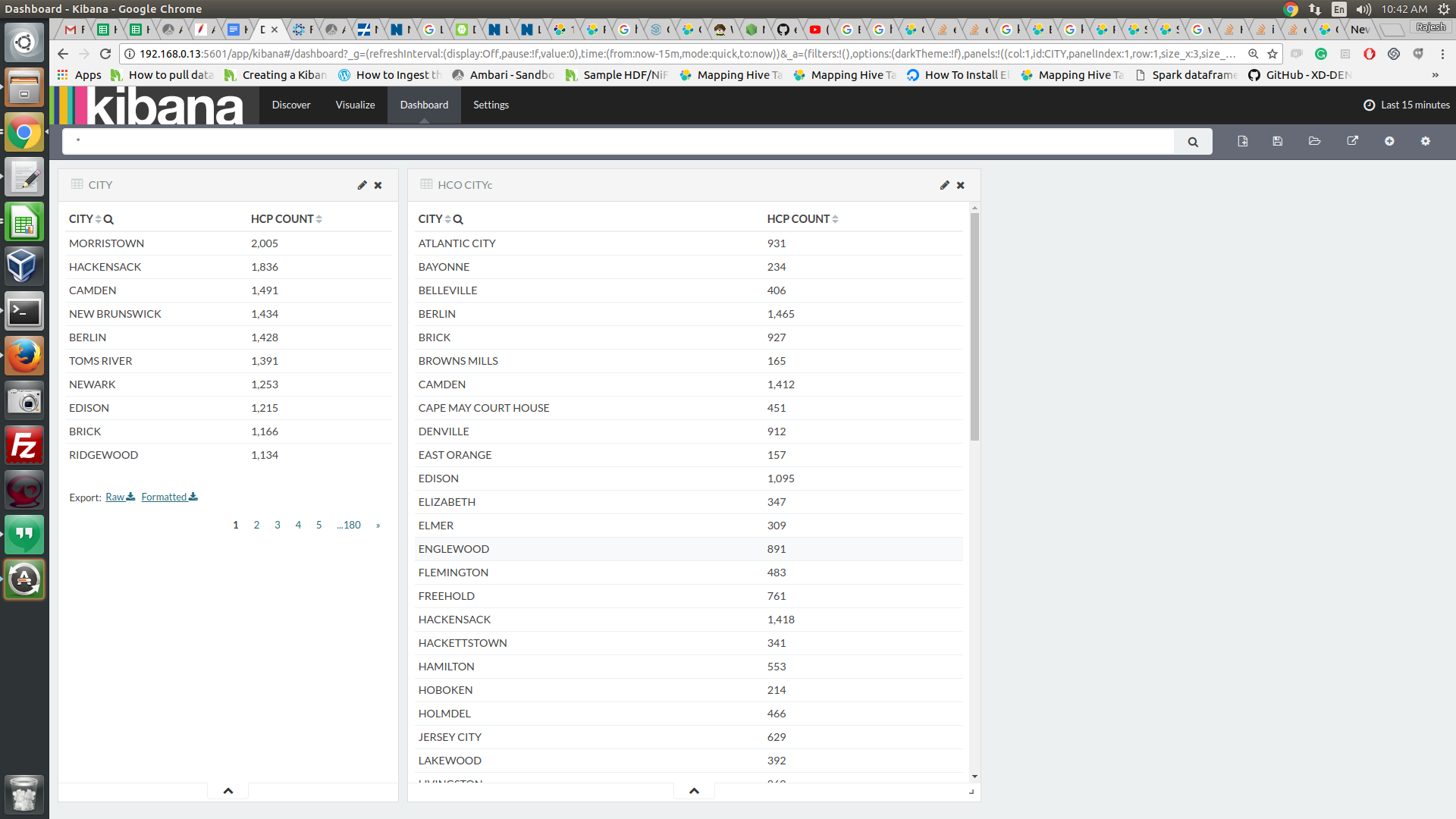Open the Load Saved Dashboard folder icon
The image size is (1456, 819).
click(1315, 141)
